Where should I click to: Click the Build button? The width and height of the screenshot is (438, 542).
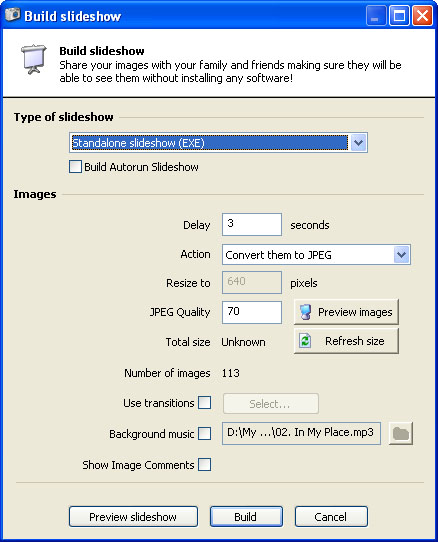point(246,517)
